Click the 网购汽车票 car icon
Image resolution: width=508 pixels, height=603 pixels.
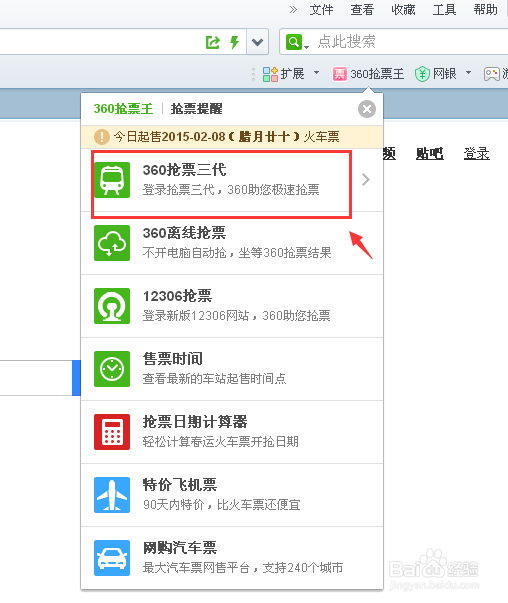112,558
